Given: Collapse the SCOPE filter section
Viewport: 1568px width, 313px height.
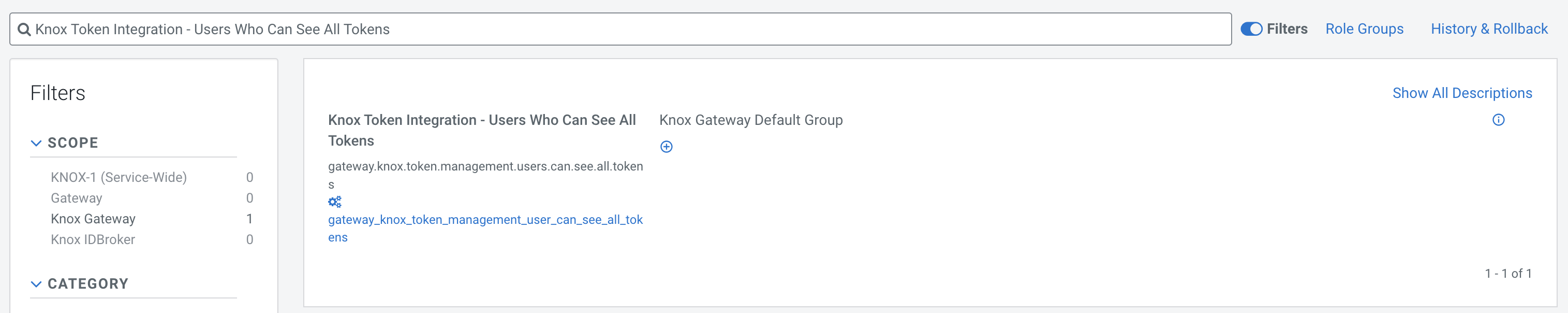Looking at the screenshot, I should [x=36, y=143].
